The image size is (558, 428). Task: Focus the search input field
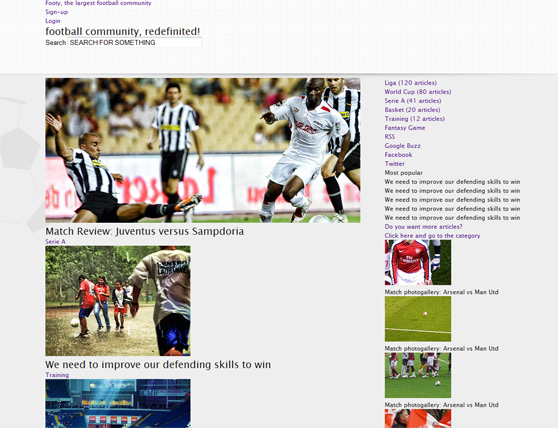pos(135,43)
